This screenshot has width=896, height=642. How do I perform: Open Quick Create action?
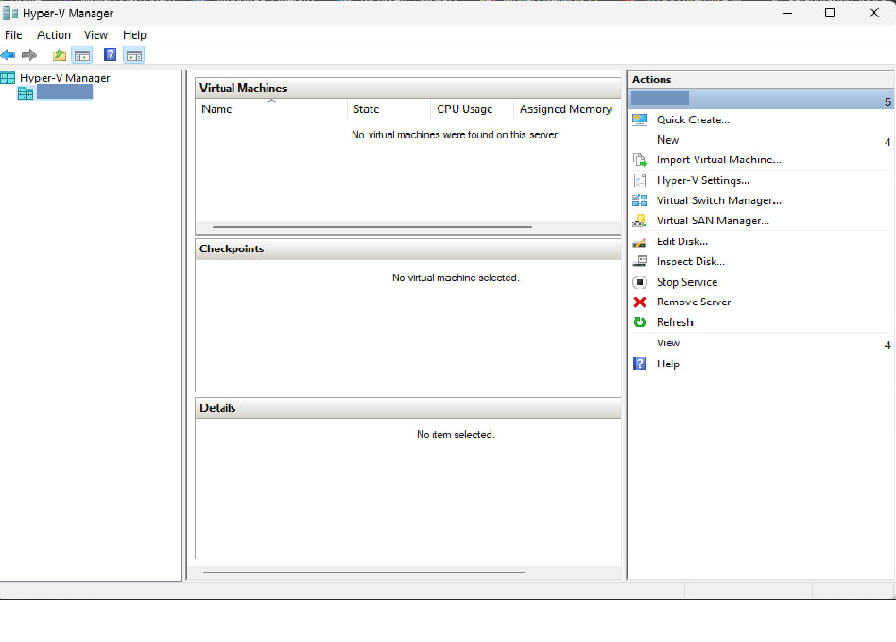[693, 120]
